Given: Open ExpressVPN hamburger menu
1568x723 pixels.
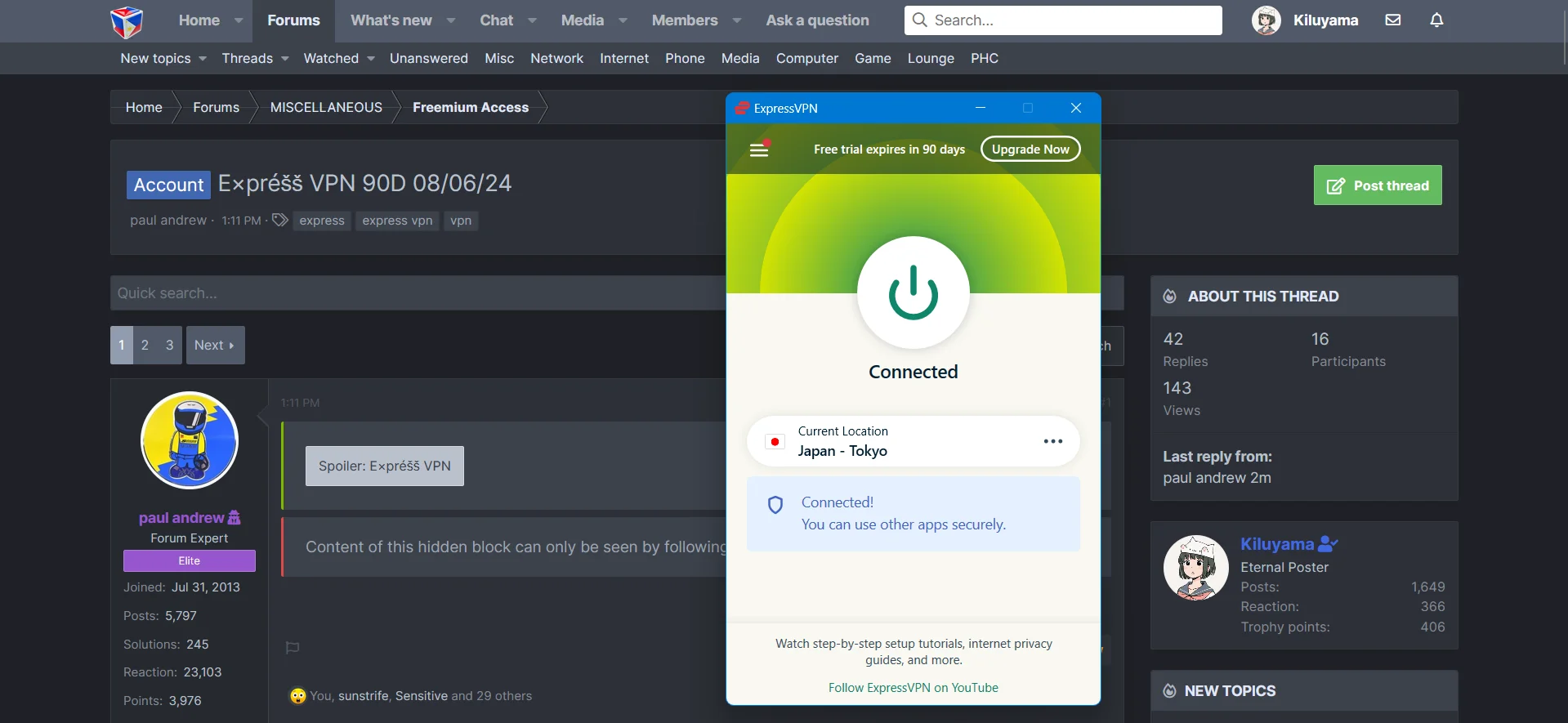Looking at the screenshot, I should point(759,150).
